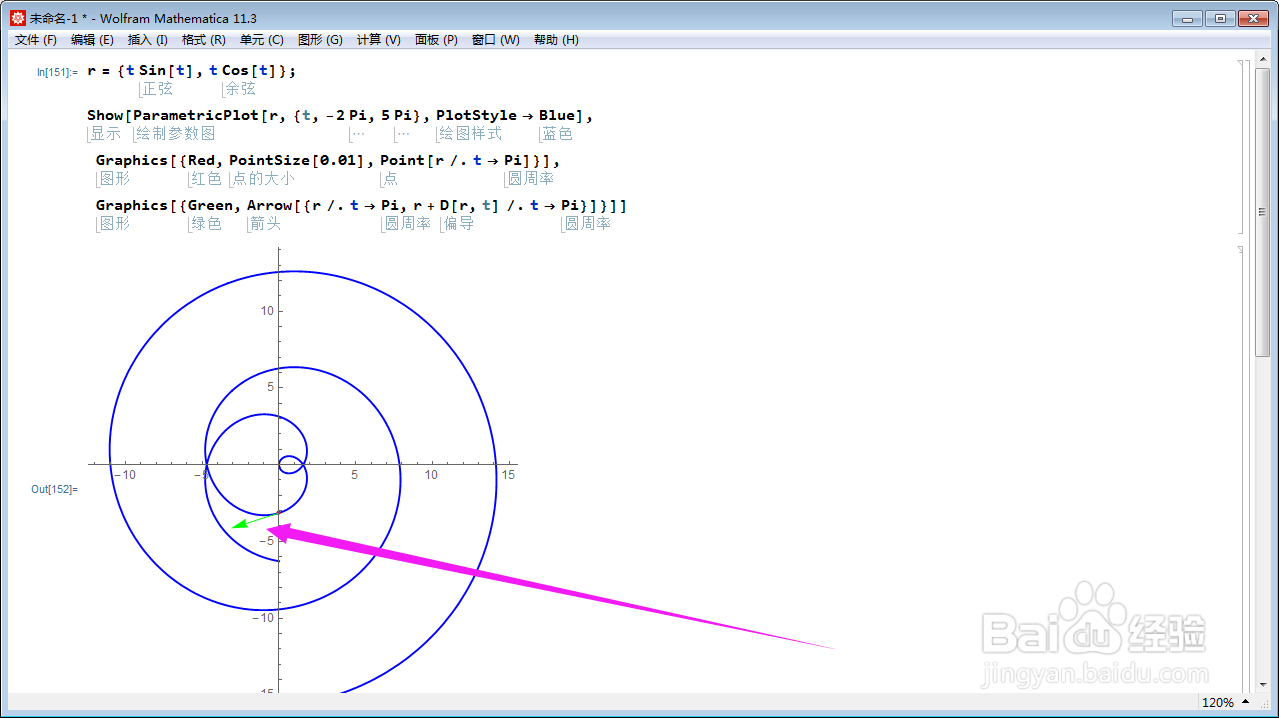Open the 格式 (R) menu
Viewport: 1279px width, 718px height.
(203, 40)
